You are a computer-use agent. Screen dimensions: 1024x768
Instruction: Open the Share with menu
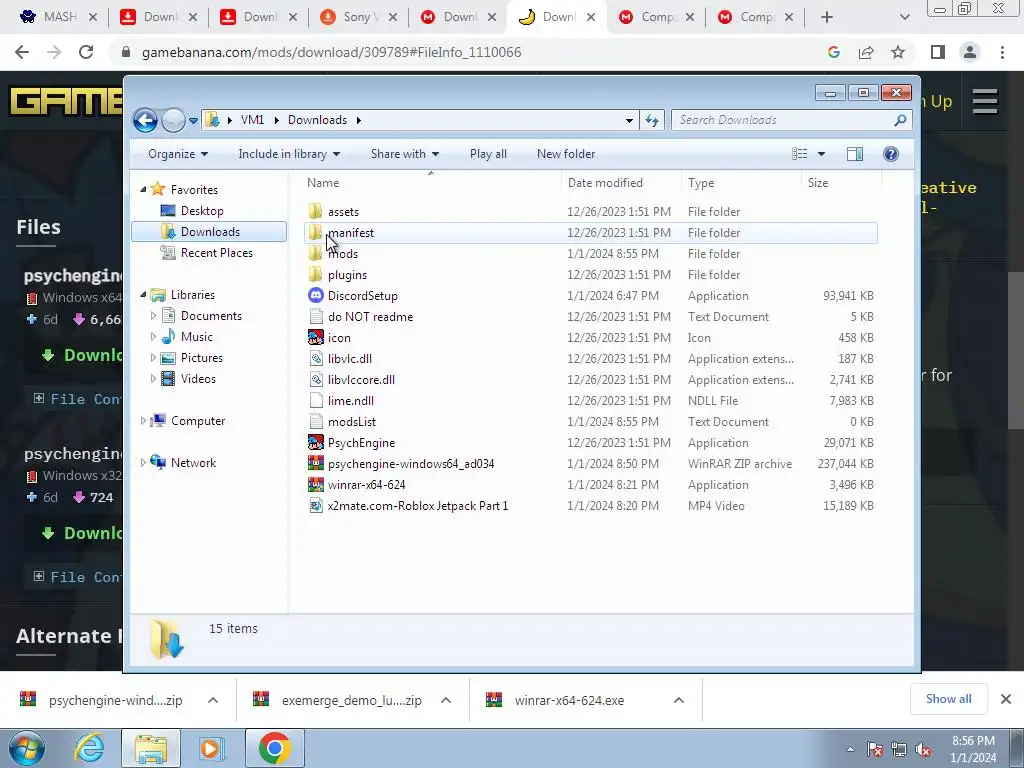tap(405, 154)
